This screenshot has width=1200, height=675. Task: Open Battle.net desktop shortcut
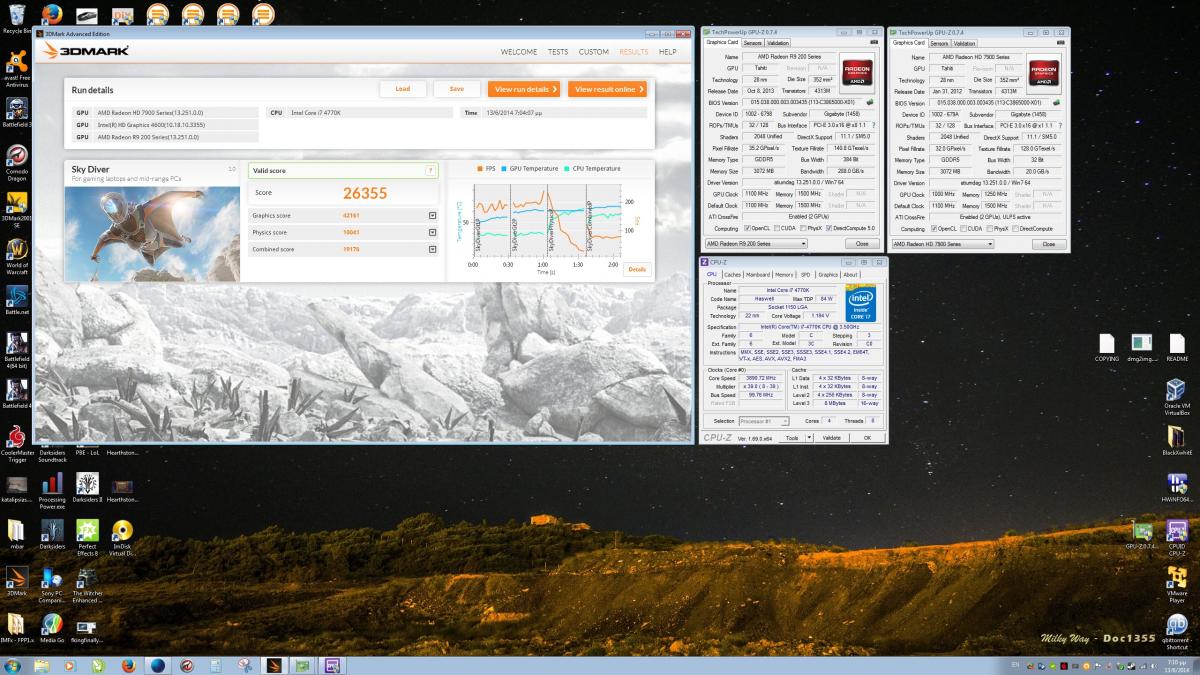(16, 300)
